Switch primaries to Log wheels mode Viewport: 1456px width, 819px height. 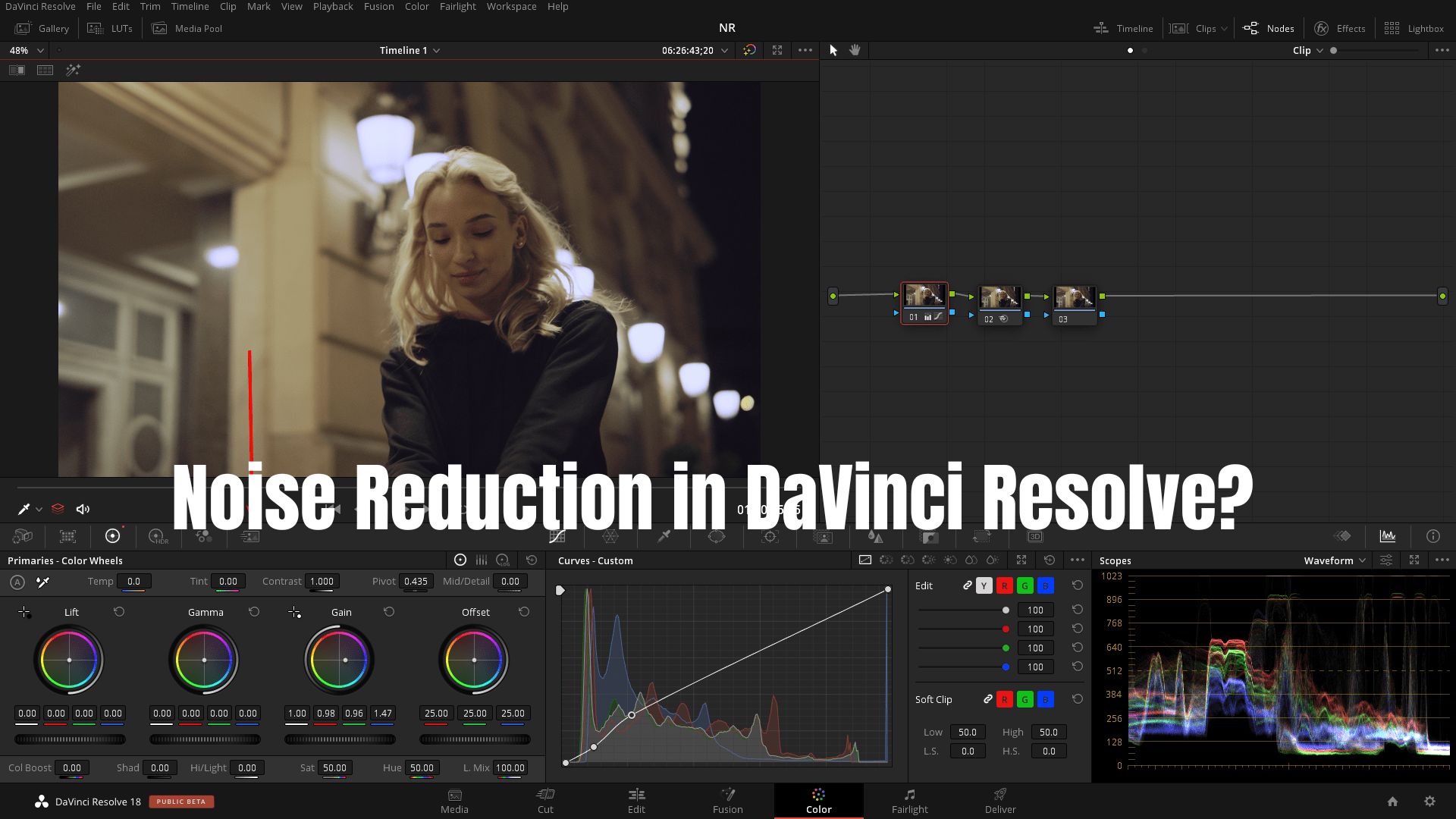503,560
